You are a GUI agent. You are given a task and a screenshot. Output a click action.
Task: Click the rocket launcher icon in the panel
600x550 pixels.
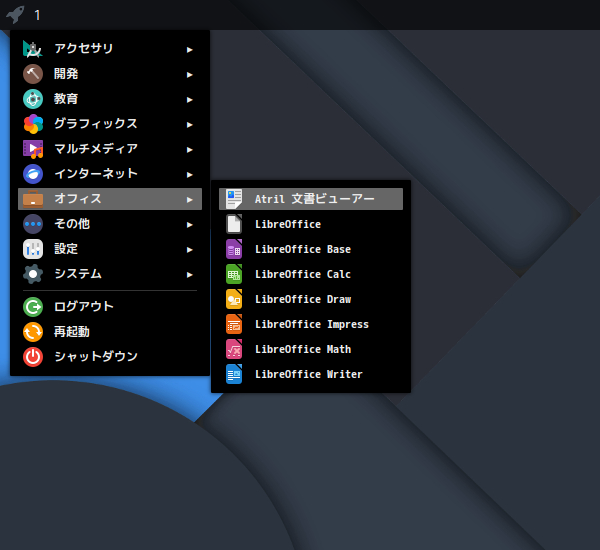15,15
